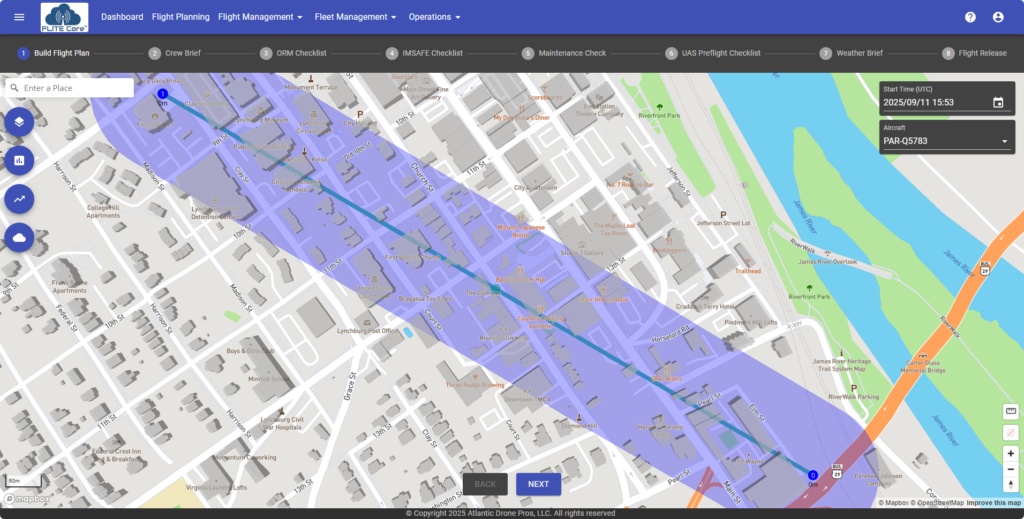Viewport: 1024px width, 519px height.
Task: Open the Start Time calendar picker
Action: tap(998, 102)
